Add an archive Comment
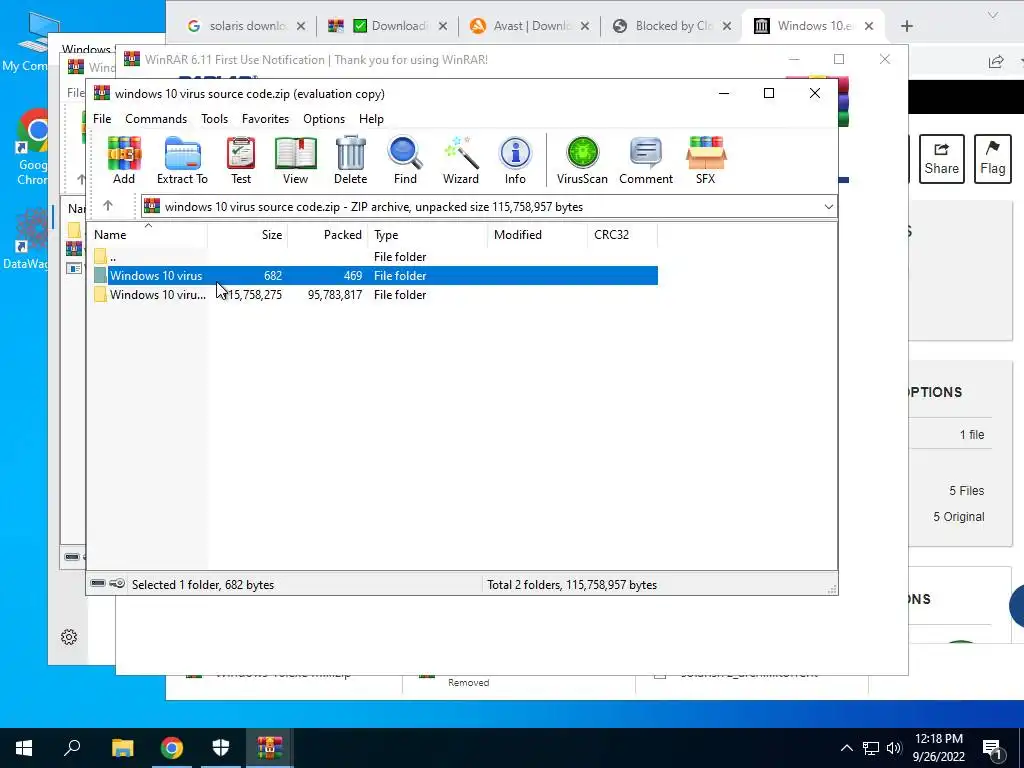The width and height of the screenshot is (1024, 768). click(x=646, y=160)
